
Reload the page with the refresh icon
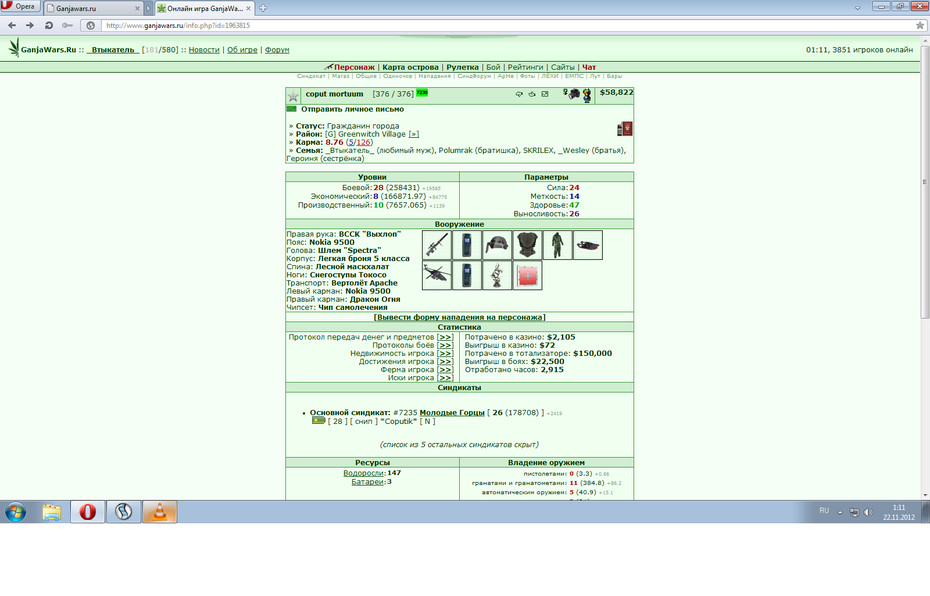(49, 26)
